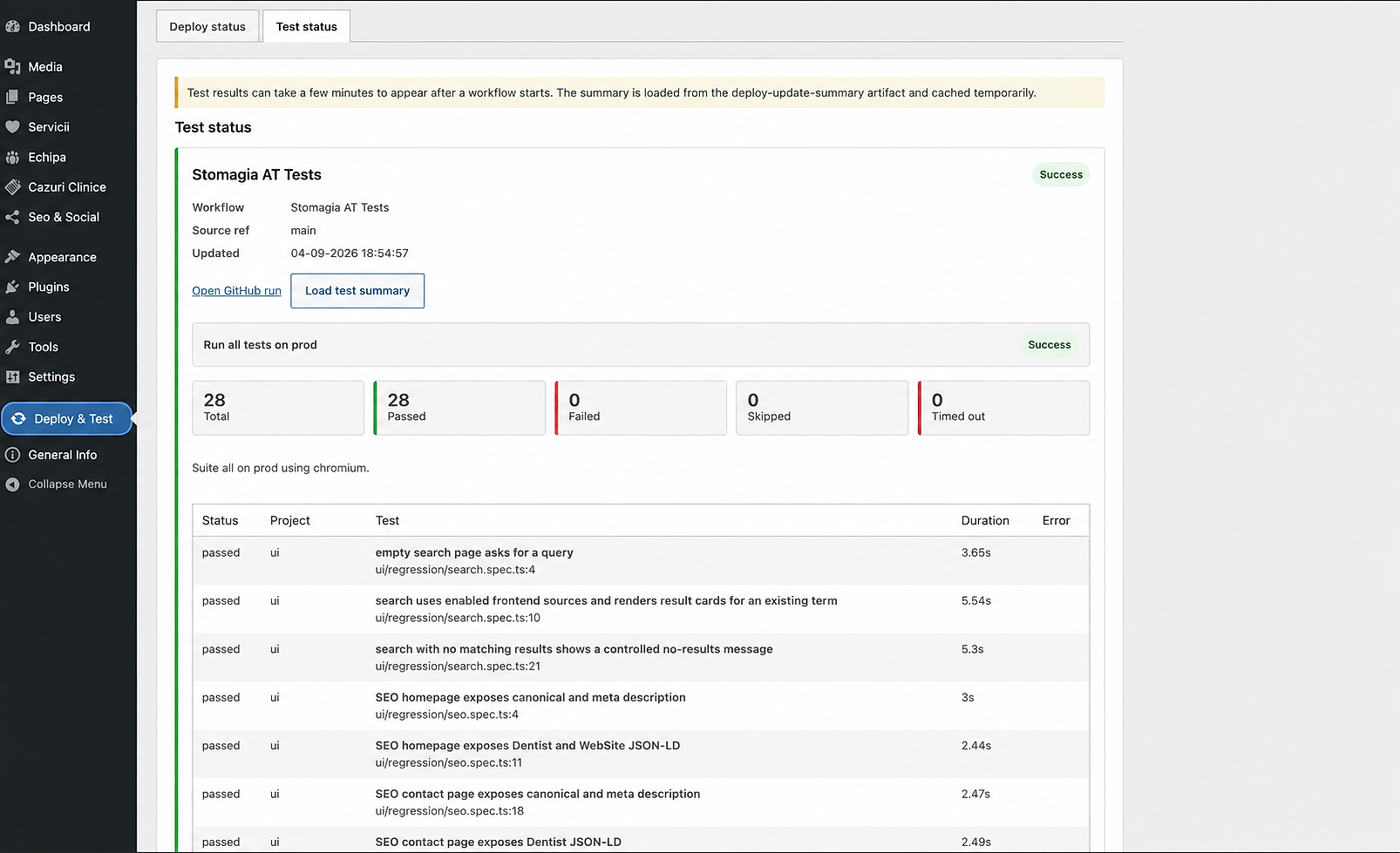Collapse the admin sidebar menu
The height and width of the screenshot is (853, 1400).
pos(67,484)
